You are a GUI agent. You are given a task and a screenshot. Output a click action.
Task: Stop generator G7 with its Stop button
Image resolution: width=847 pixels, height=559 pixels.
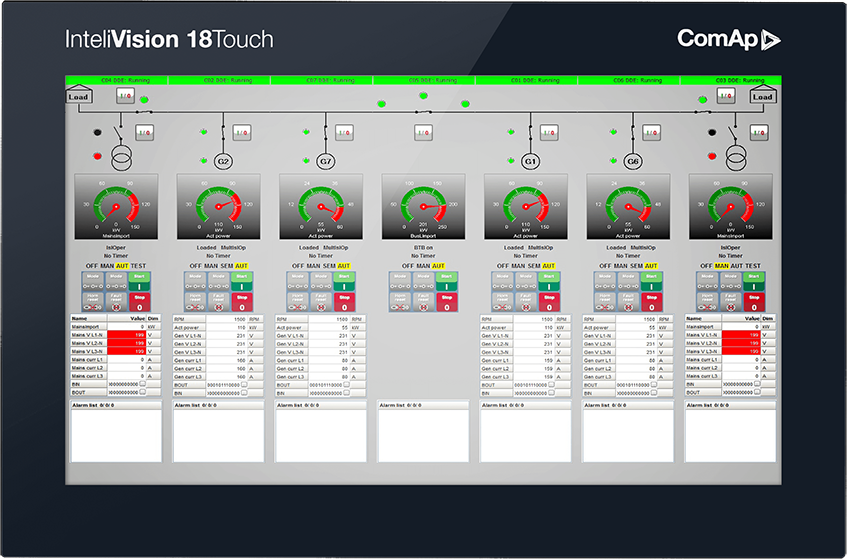tap(344, 302)
